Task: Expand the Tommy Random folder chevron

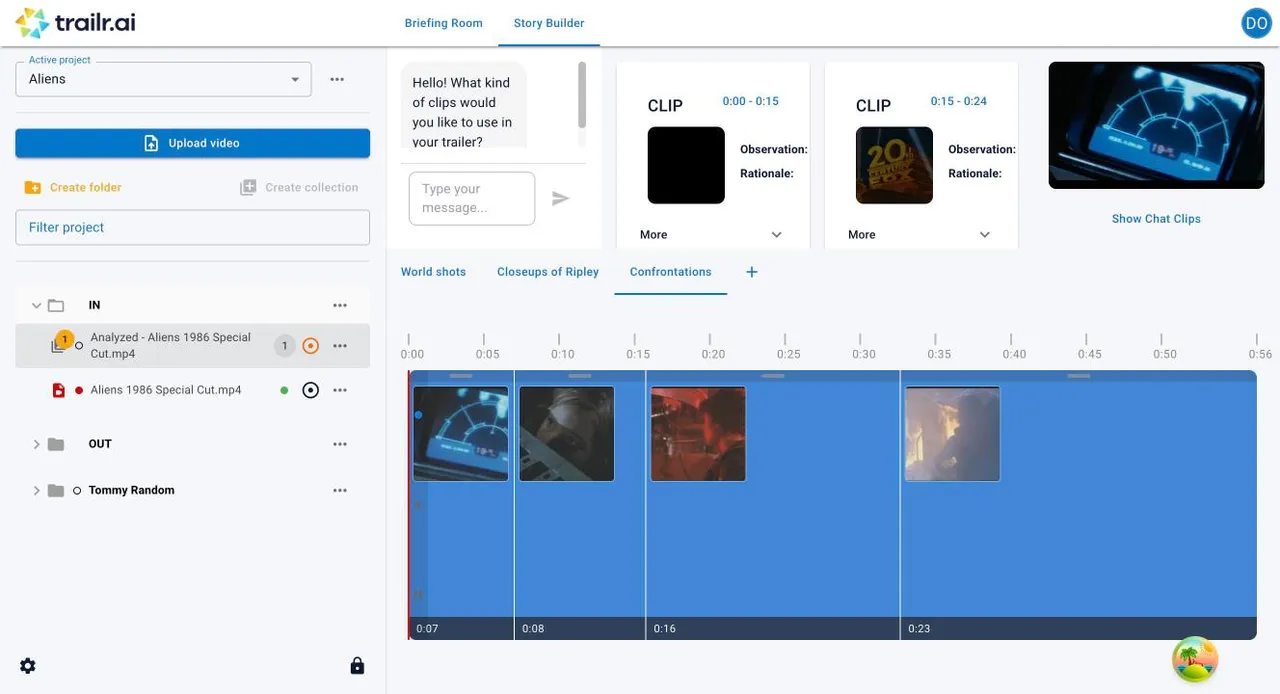Action: pyautogui.click(x=36, y=490)
